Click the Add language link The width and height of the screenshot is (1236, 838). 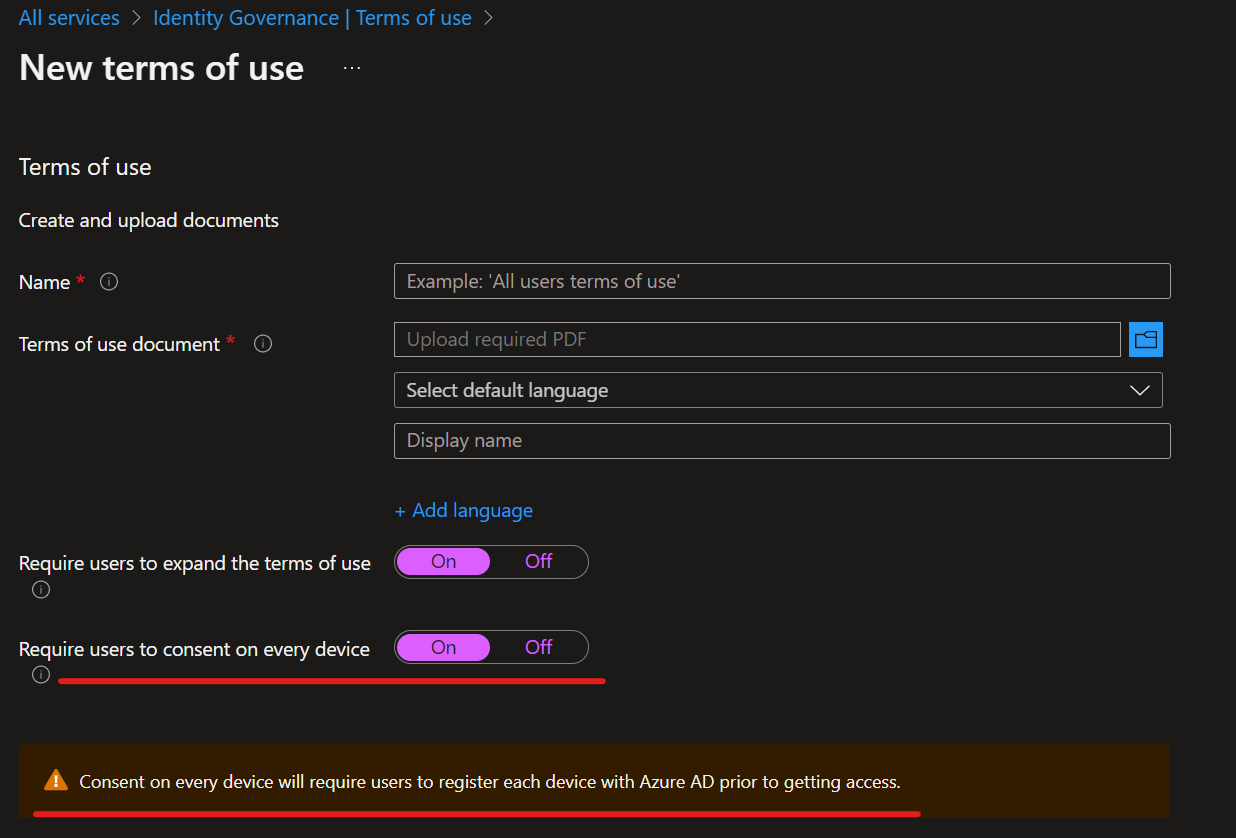tap(463, 510)
